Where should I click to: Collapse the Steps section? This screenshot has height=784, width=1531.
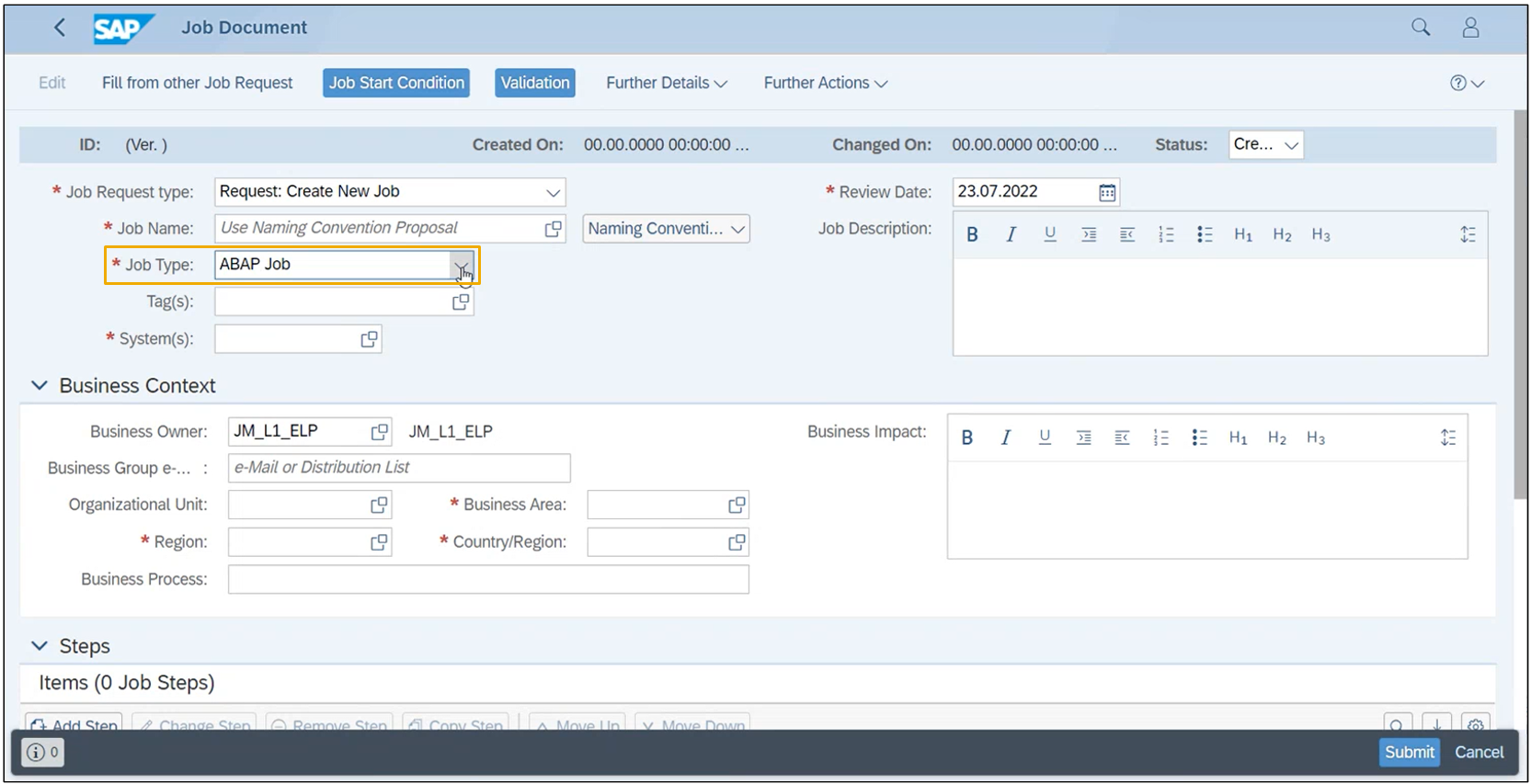tap(40, 646)
